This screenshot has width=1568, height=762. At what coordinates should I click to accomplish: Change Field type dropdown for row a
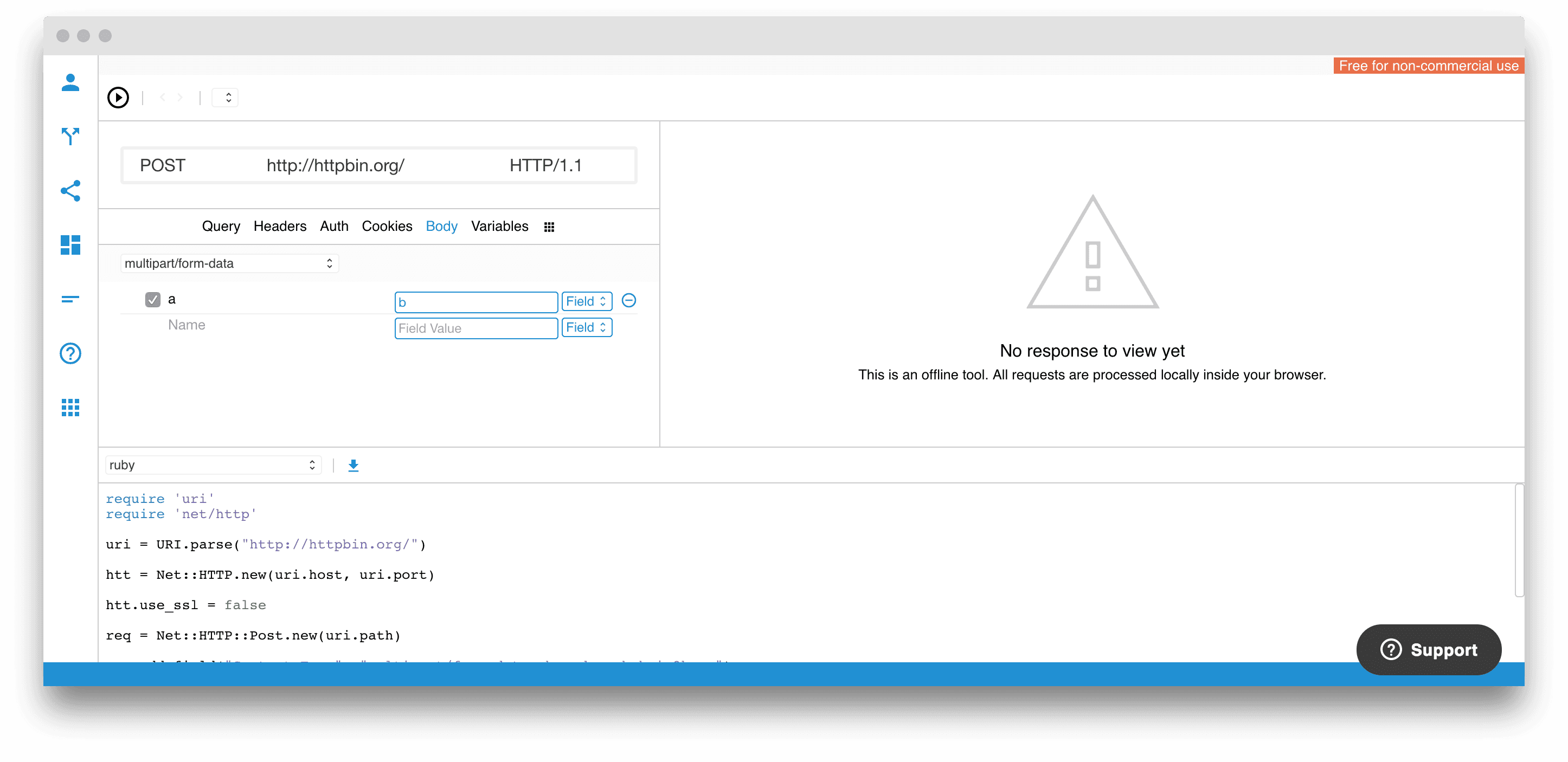coord(586,301)
